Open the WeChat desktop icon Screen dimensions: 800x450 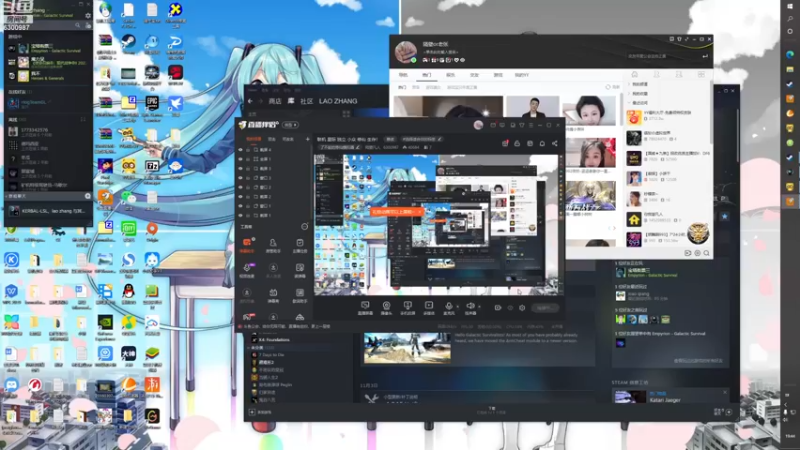(128, 197)
